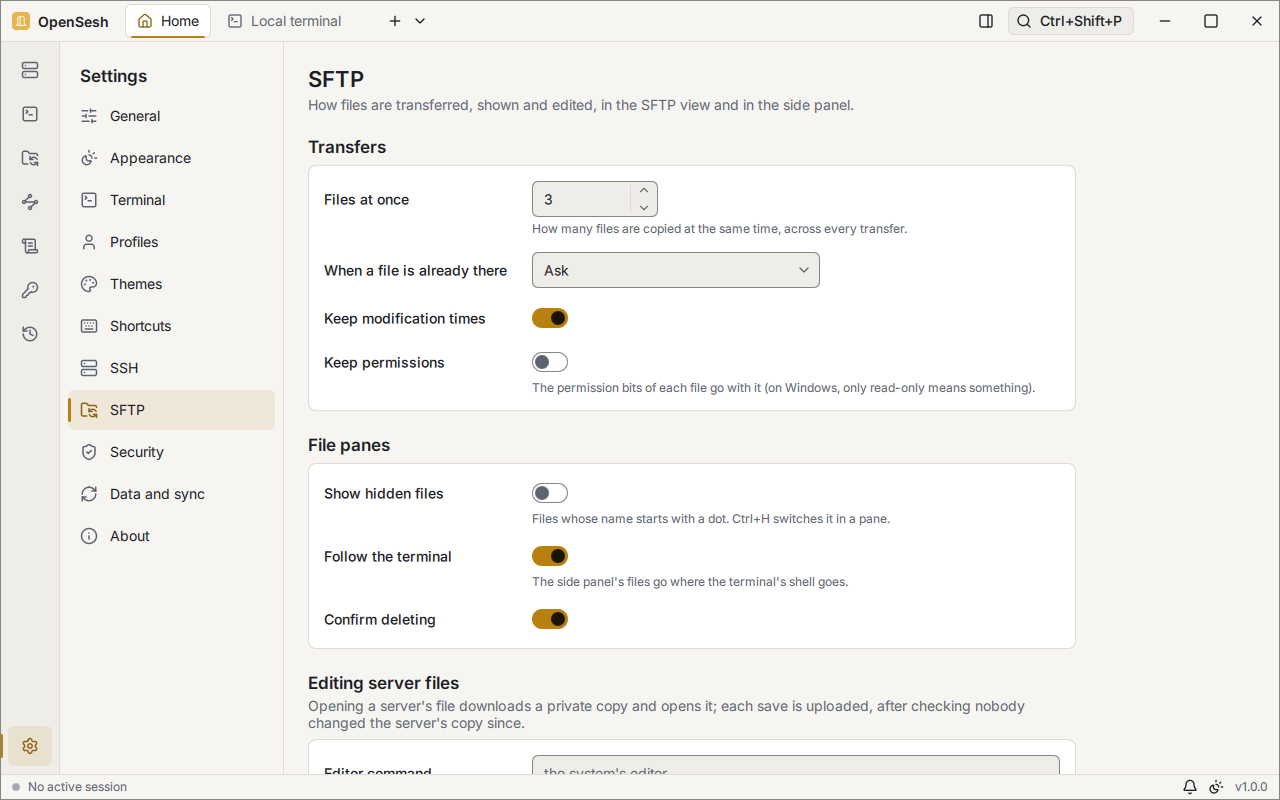
Task: Click the Editor command input field
Action: point(796,765)
